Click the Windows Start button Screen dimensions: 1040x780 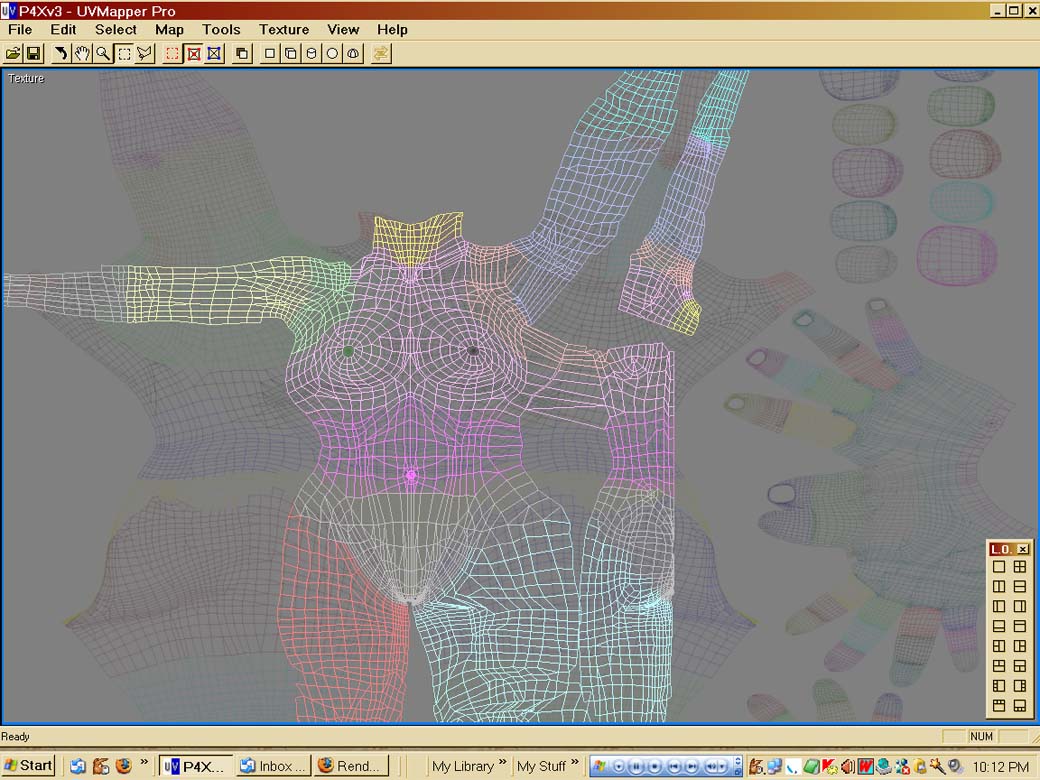click(x=28, y=766)
